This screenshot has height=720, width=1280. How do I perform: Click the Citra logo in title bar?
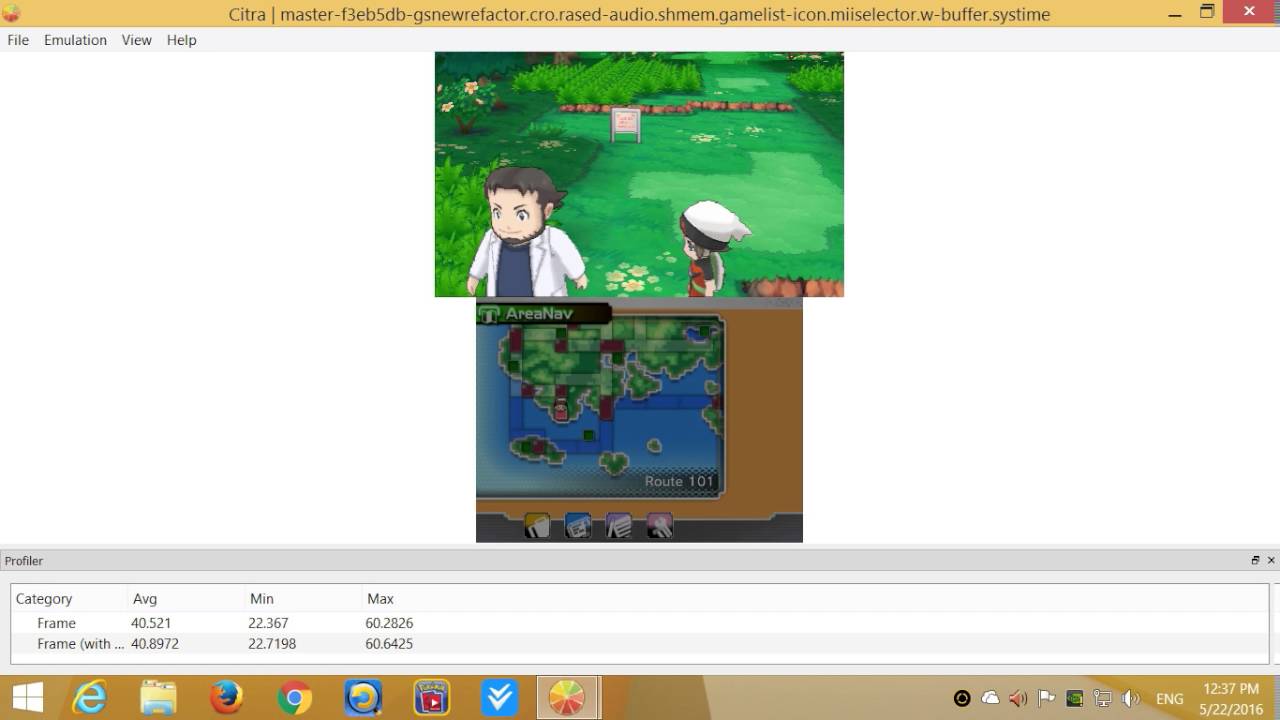coord(11,14)
